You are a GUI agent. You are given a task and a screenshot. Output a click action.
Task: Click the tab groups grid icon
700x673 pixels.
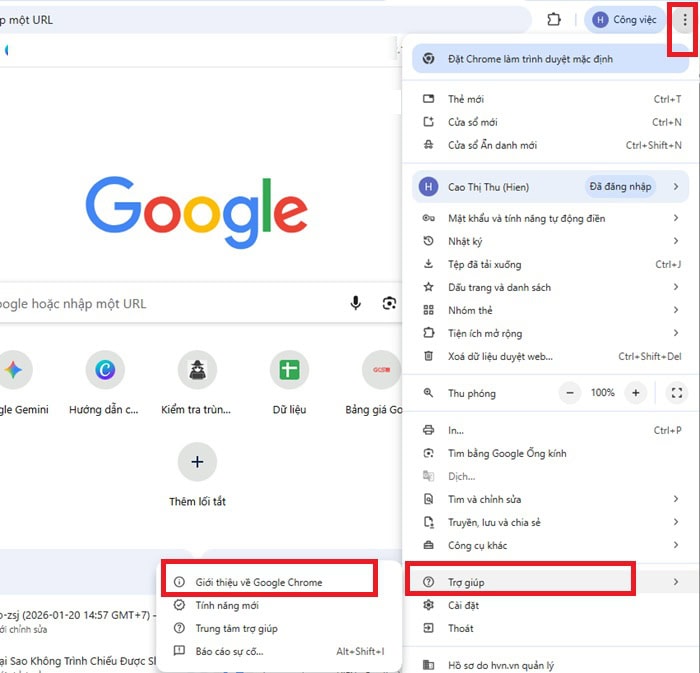pos(428,310)
